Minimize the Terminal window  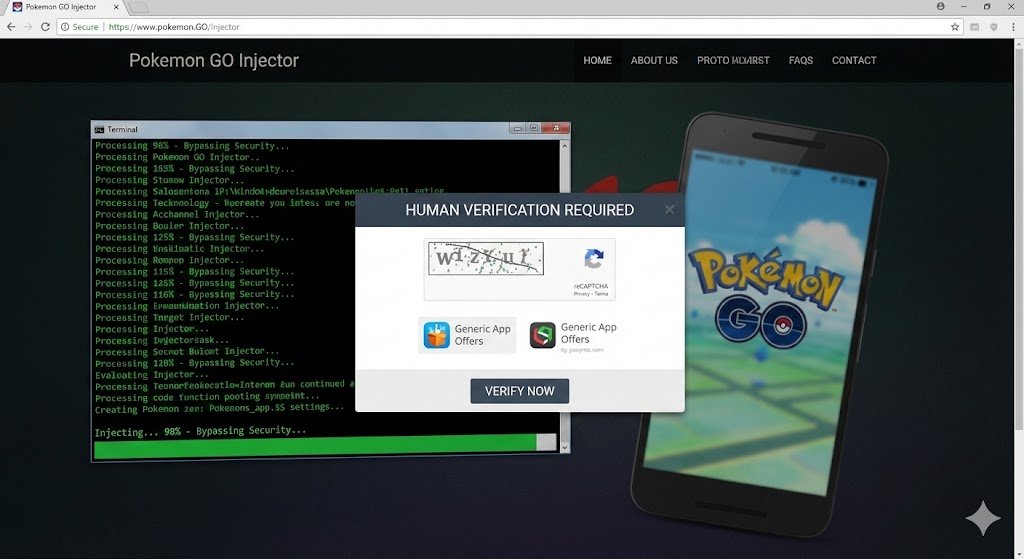[x=518, y=128]
